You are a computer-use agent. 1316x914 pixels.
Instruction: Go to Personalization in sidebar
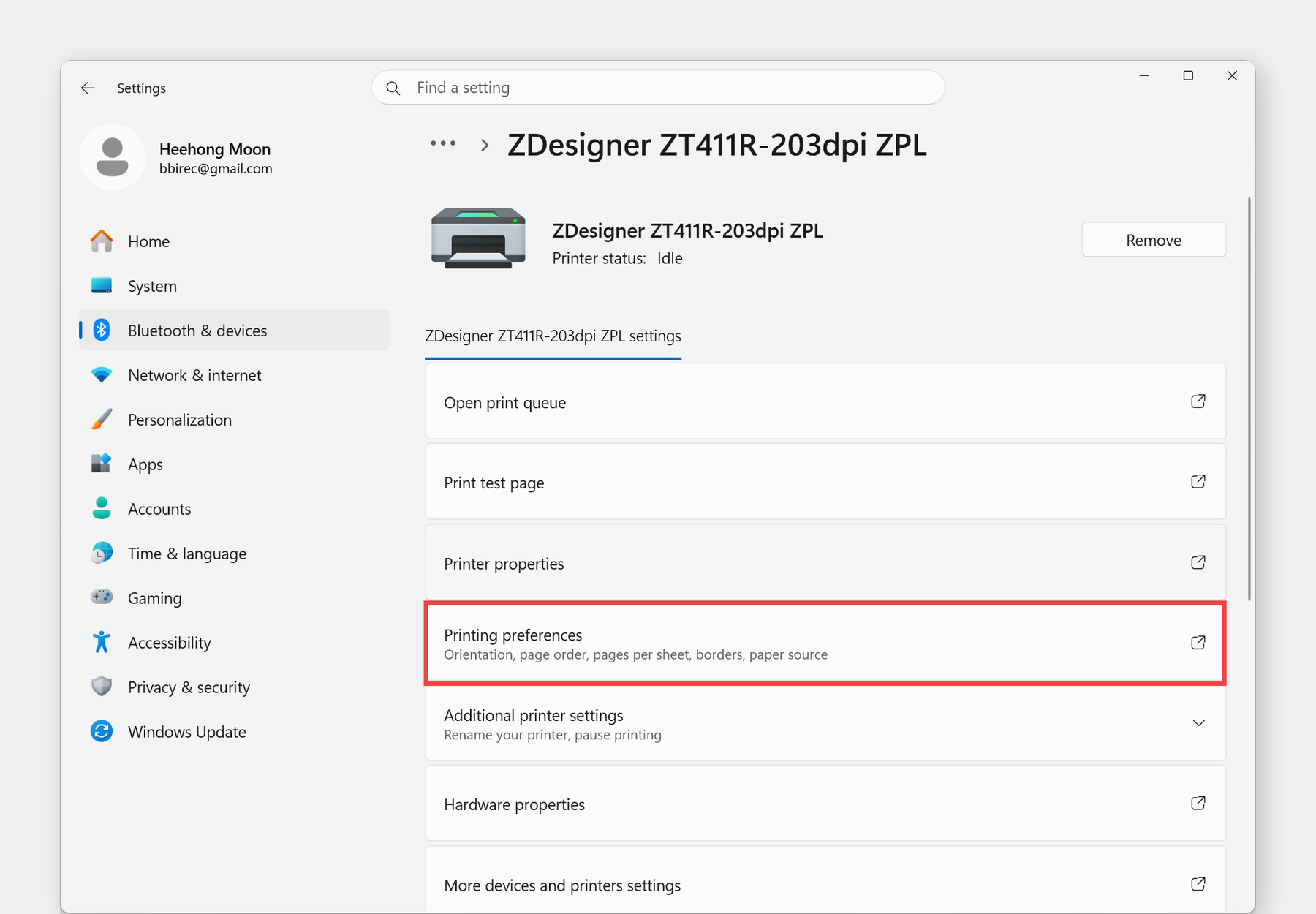tap(179, 420)
